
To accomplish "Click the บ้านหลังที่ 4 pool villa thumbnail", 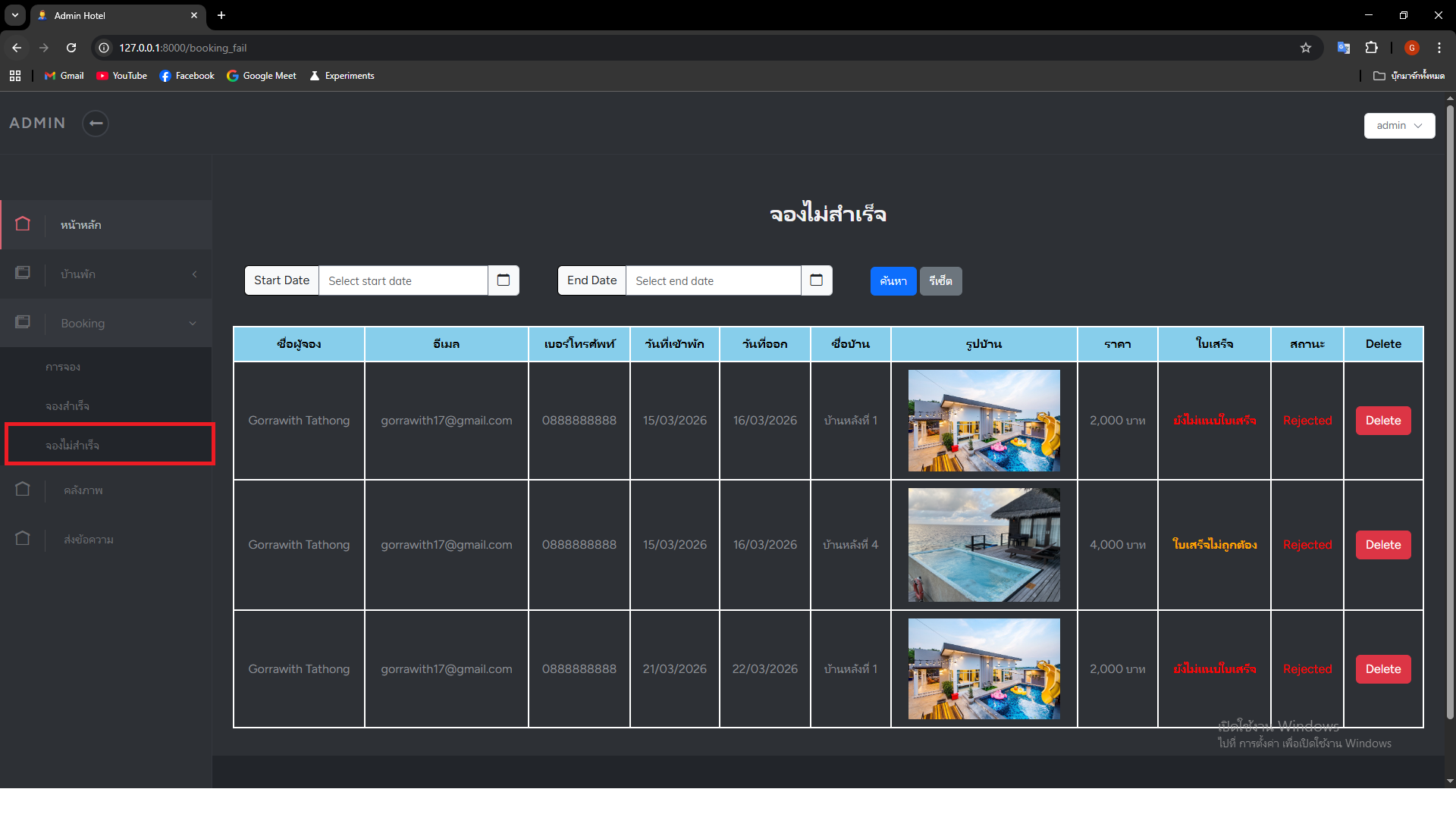I will [984, 545].
